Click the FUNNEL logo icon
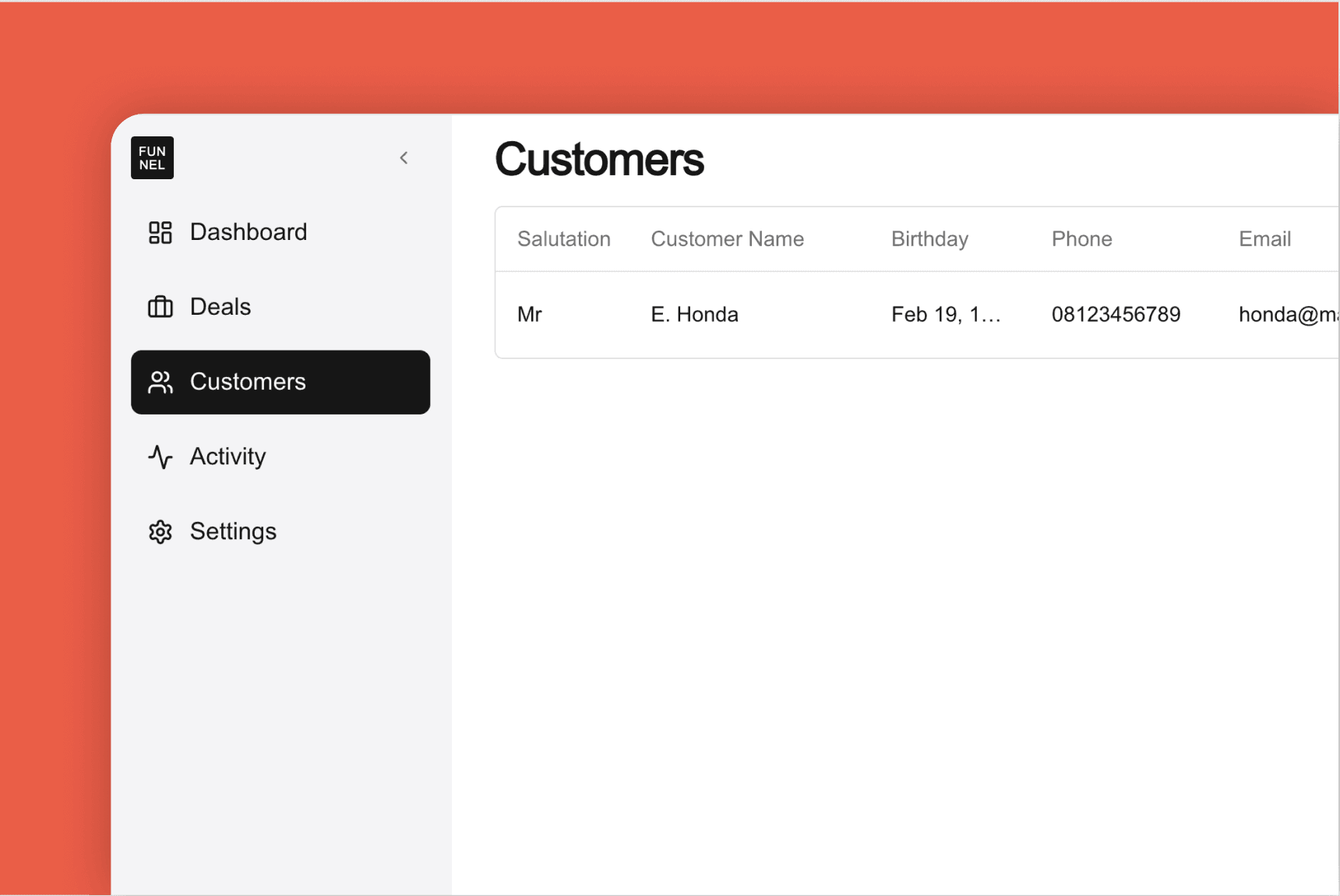The width and height of the screenshot is (1340, 896). [152, 158]
